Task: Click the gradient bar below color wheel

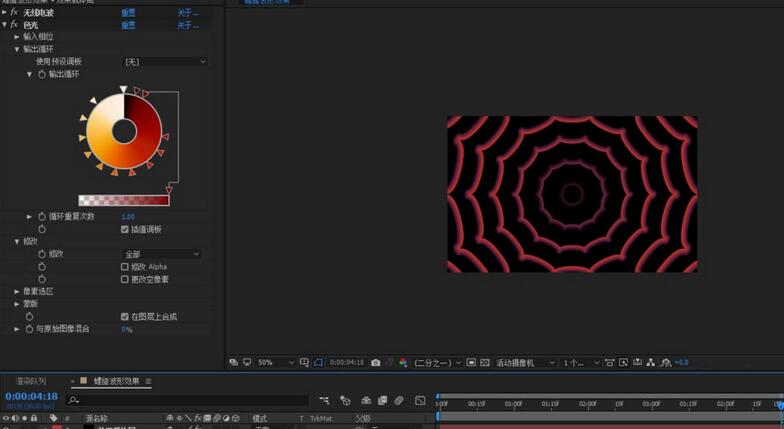Action: coord(123,200)
